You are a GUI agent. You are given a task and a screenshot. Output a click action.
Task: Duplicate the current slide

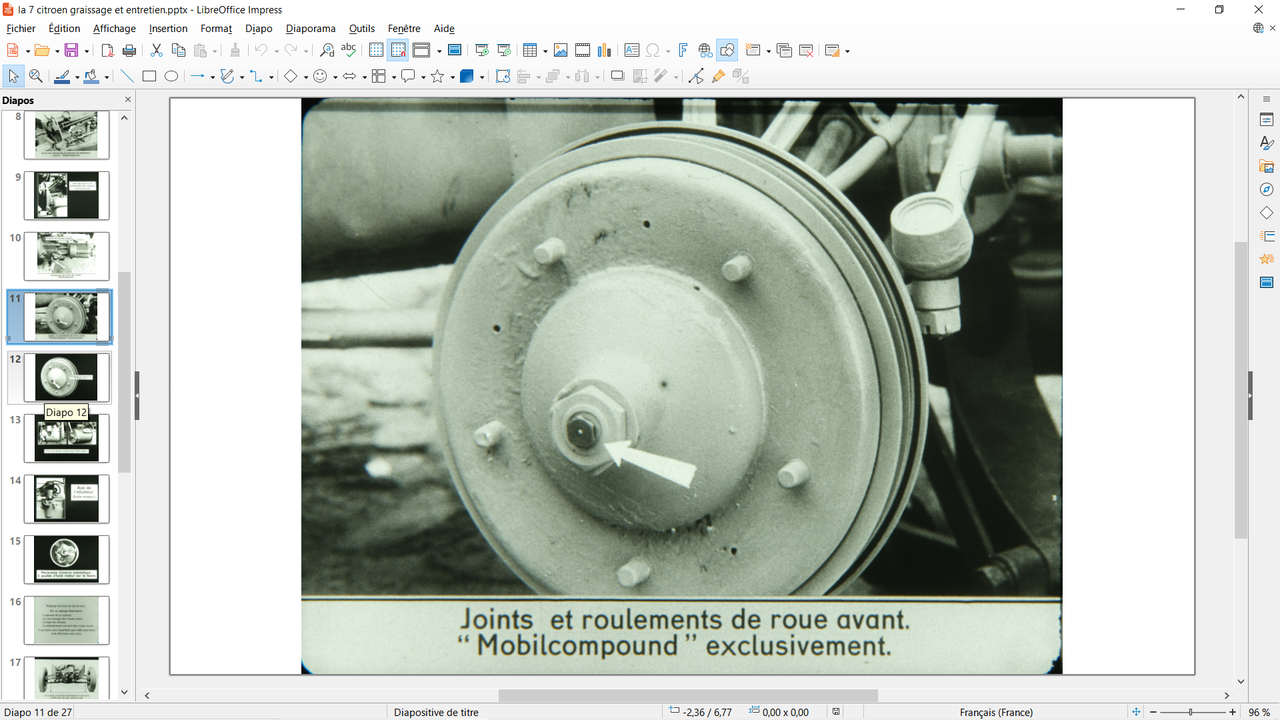tap(784, 50)
